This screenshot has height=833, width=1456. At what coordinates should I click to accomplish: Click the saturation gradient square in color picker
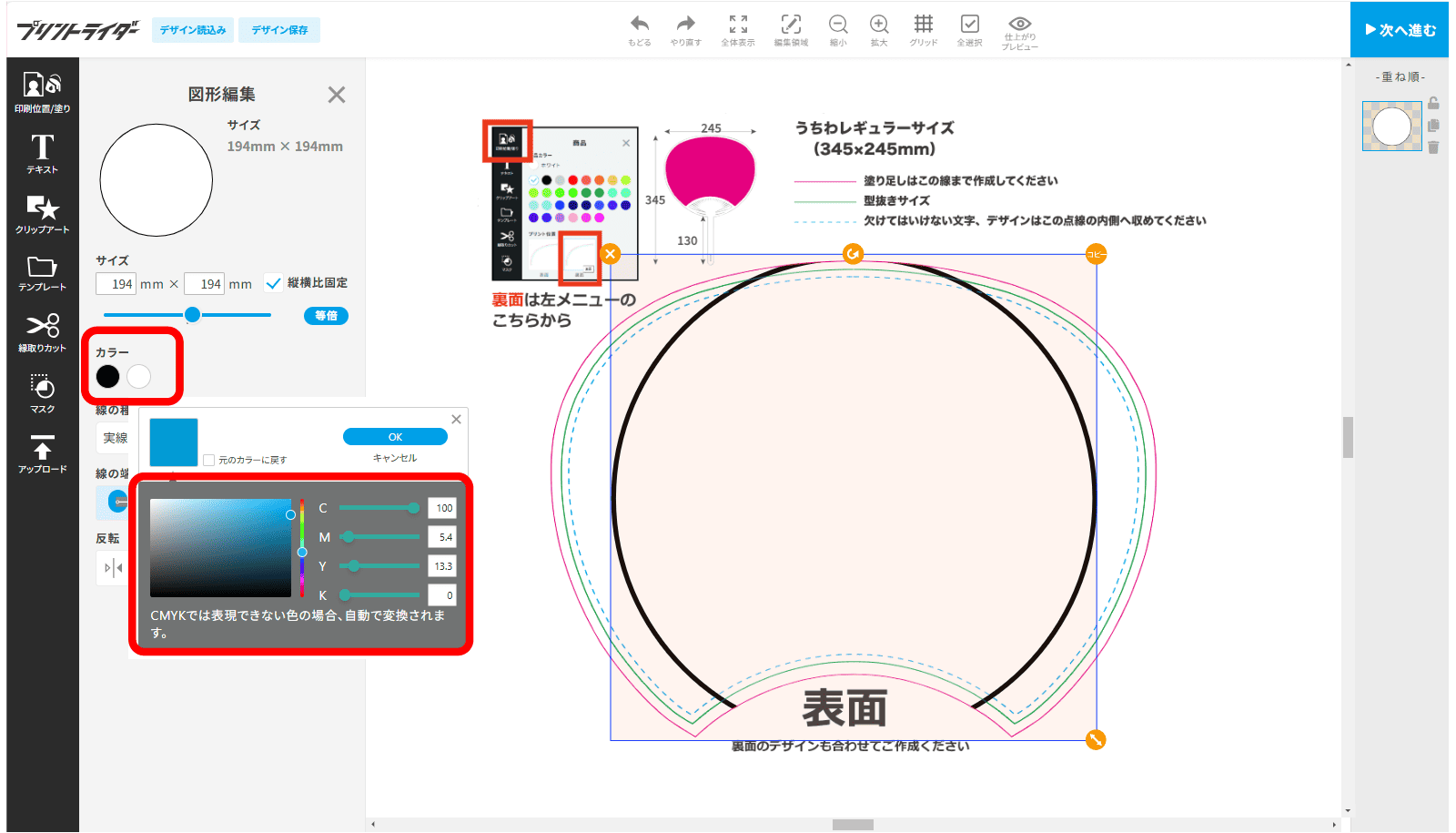point(220,547)
